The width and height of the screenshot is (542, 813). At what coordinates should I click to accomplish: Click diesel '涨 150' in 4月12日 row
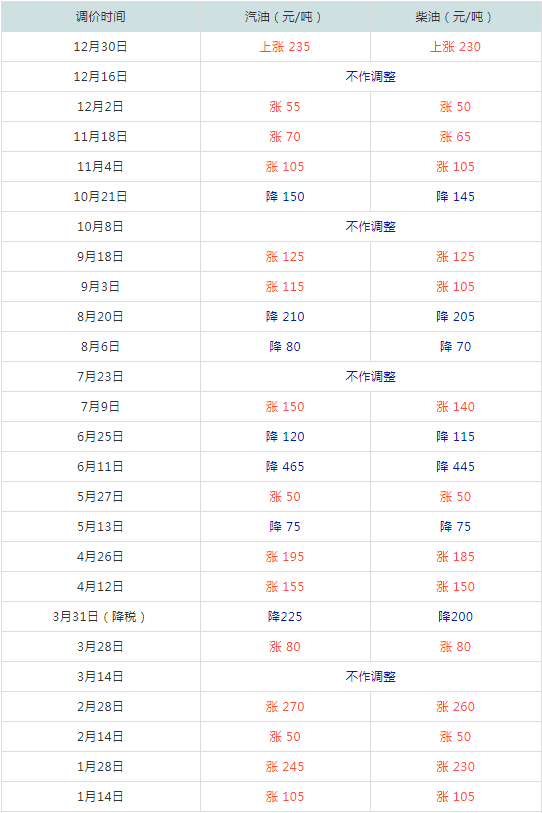pos(455,587)
